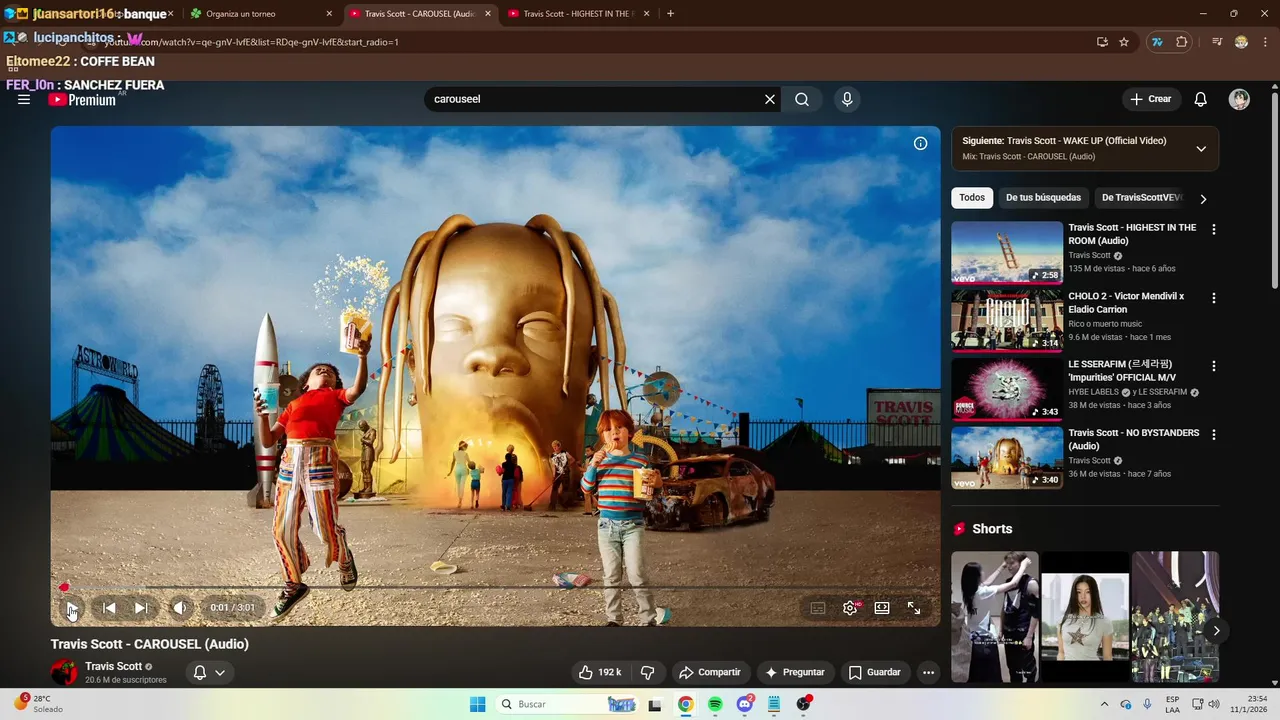Clear the search box text with X
The image size is (1280, 720).
point(770,99)
